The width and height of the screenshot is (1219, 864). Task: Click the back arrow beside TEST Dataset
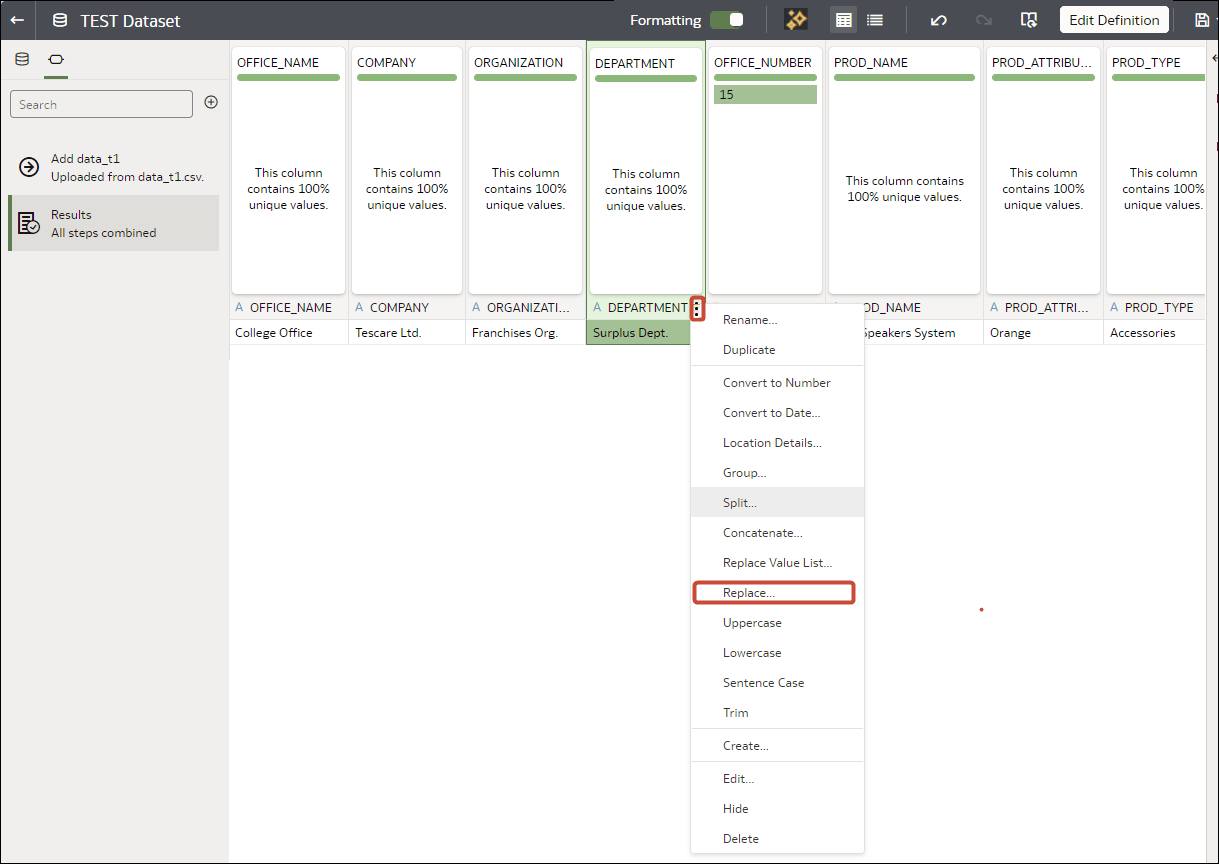tap(16, 19)
